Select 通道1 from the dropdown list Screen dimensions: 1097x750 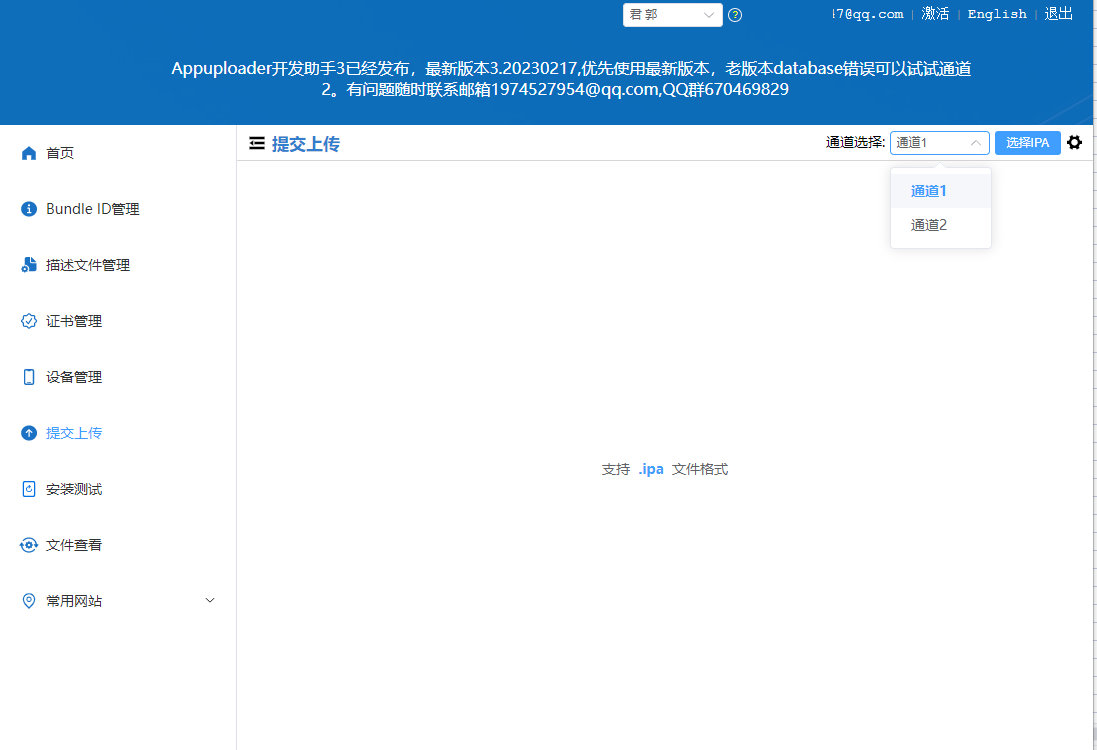[929, 191]
